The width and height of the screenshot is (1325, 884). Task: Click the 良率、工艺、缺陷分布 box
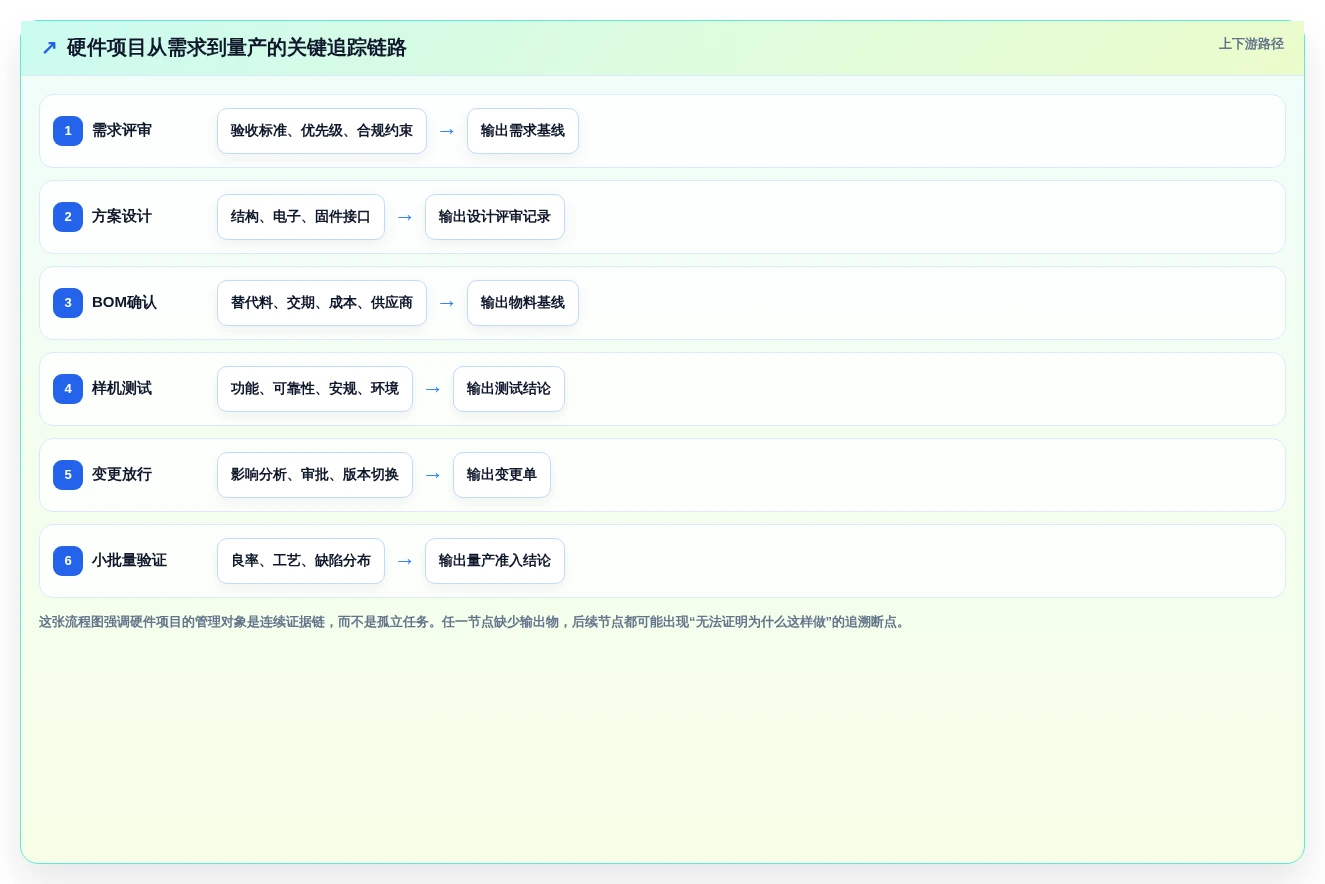(301, 561)
